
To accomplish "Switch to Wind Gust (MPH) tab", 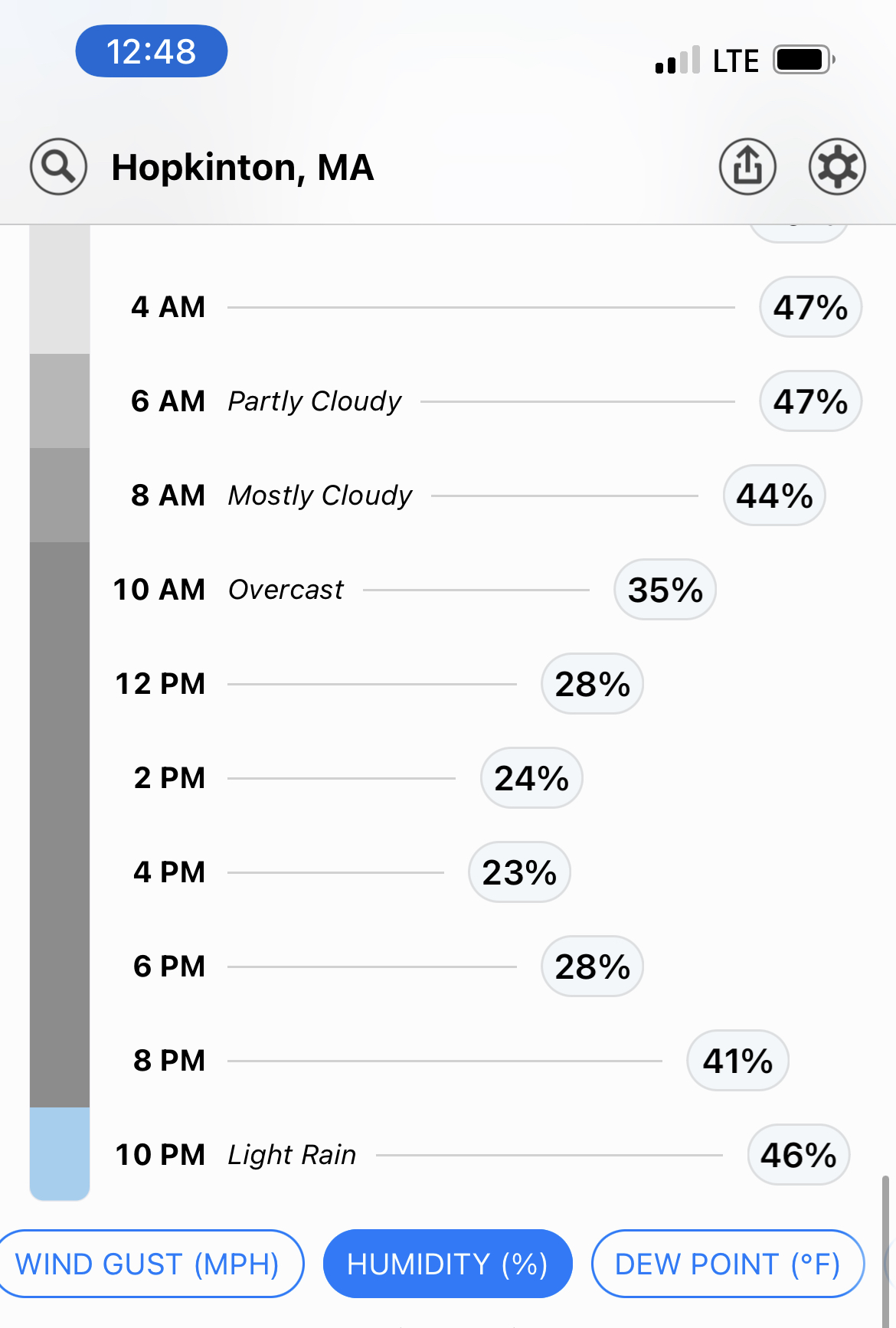I will [x=148, y=1264].
